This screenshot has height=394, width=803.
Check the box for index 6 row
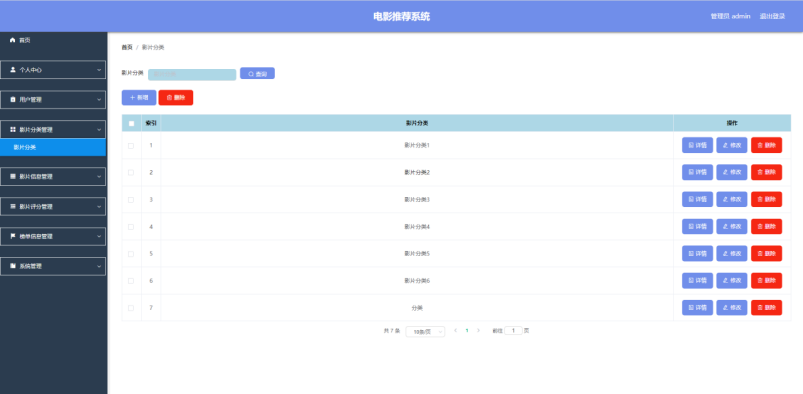(131, 281)
